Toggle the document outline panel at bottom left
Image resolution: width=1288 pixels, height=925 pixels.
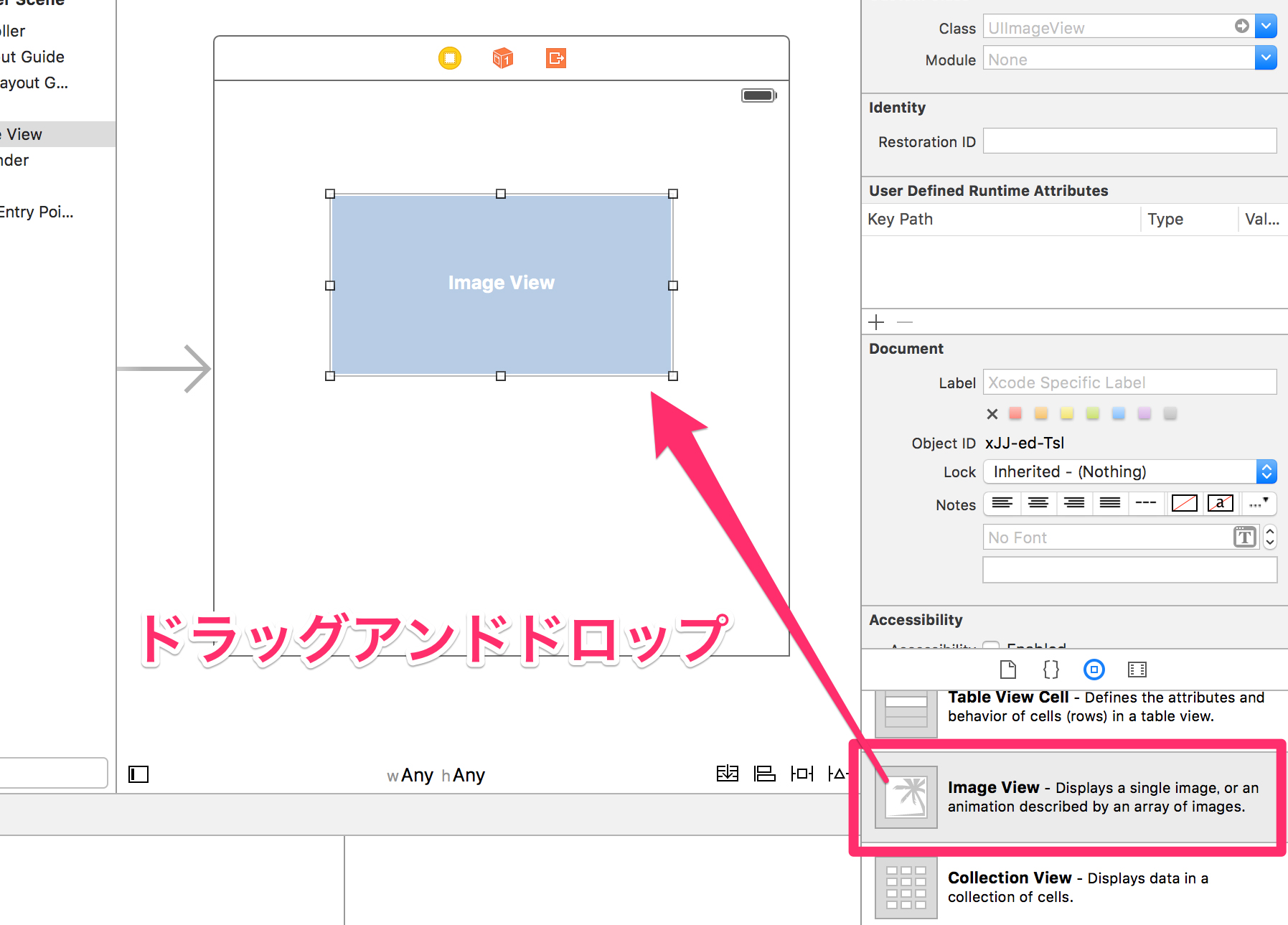coord(138,774)
